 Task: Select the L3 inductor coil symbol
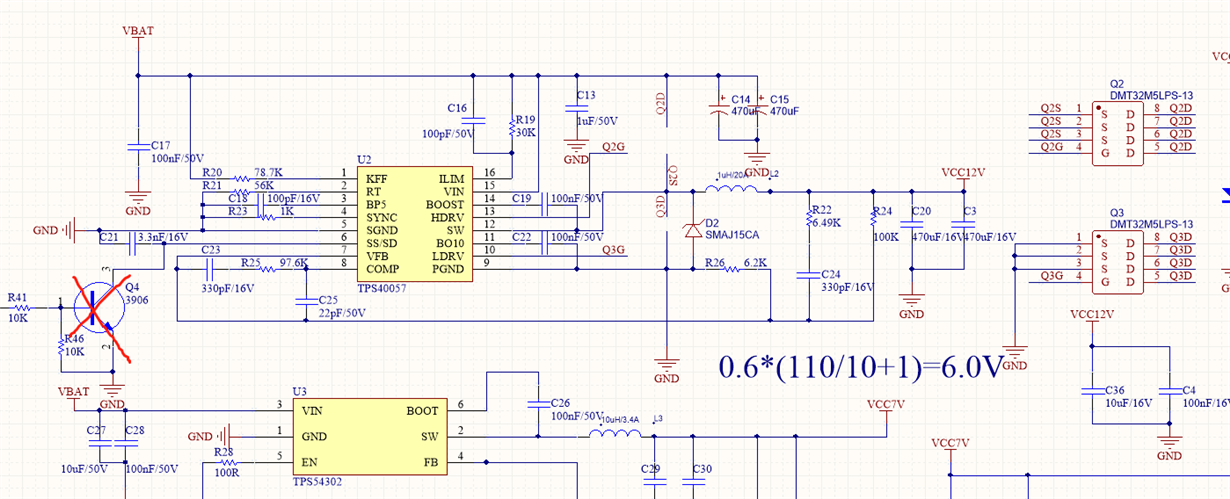click(616, 434)
